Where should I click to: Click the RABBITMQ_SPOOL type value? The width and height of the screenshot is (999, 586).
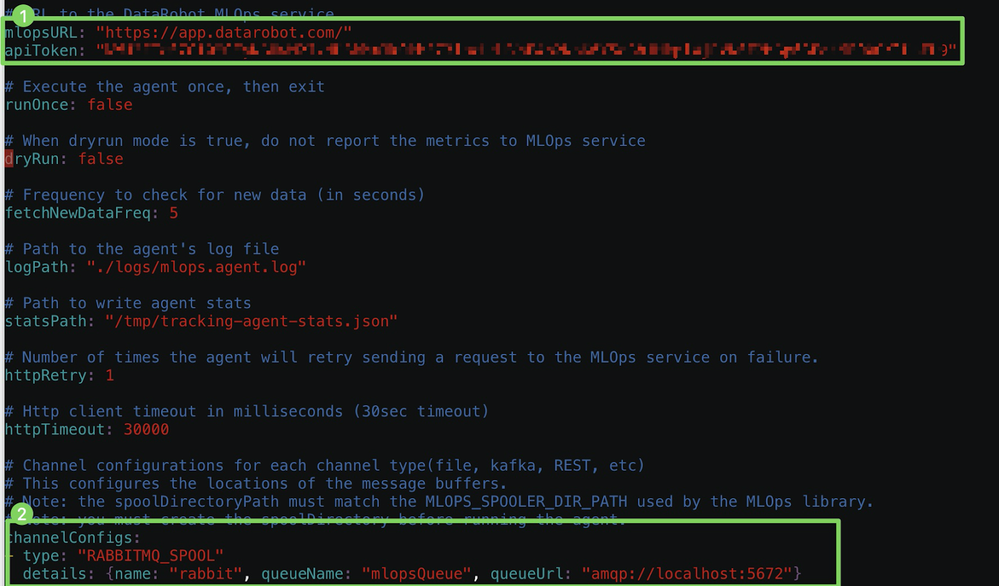coord(150,555)
